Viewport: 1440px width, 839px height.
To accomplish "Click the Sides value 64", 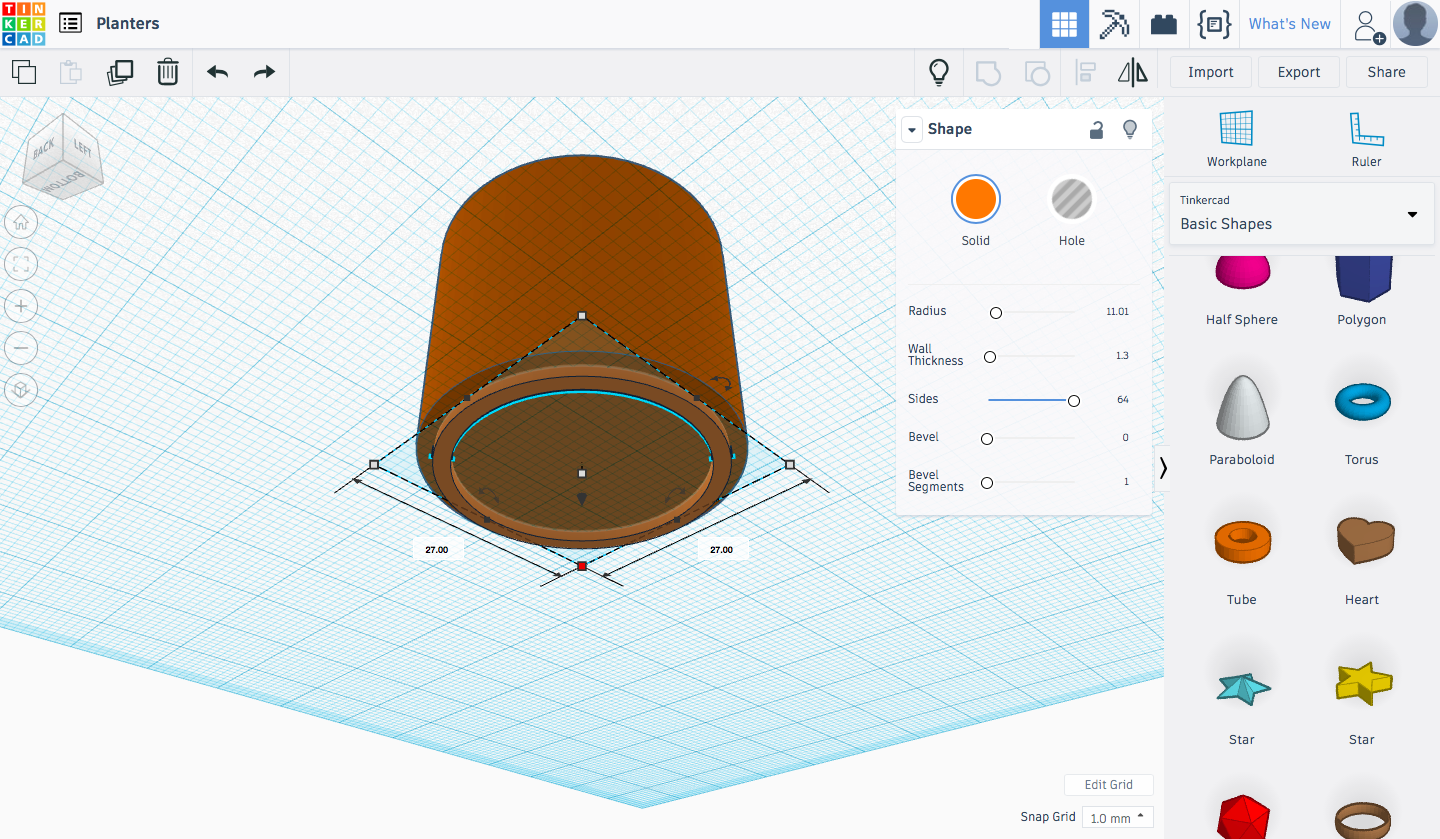I will coord(1123,400).
